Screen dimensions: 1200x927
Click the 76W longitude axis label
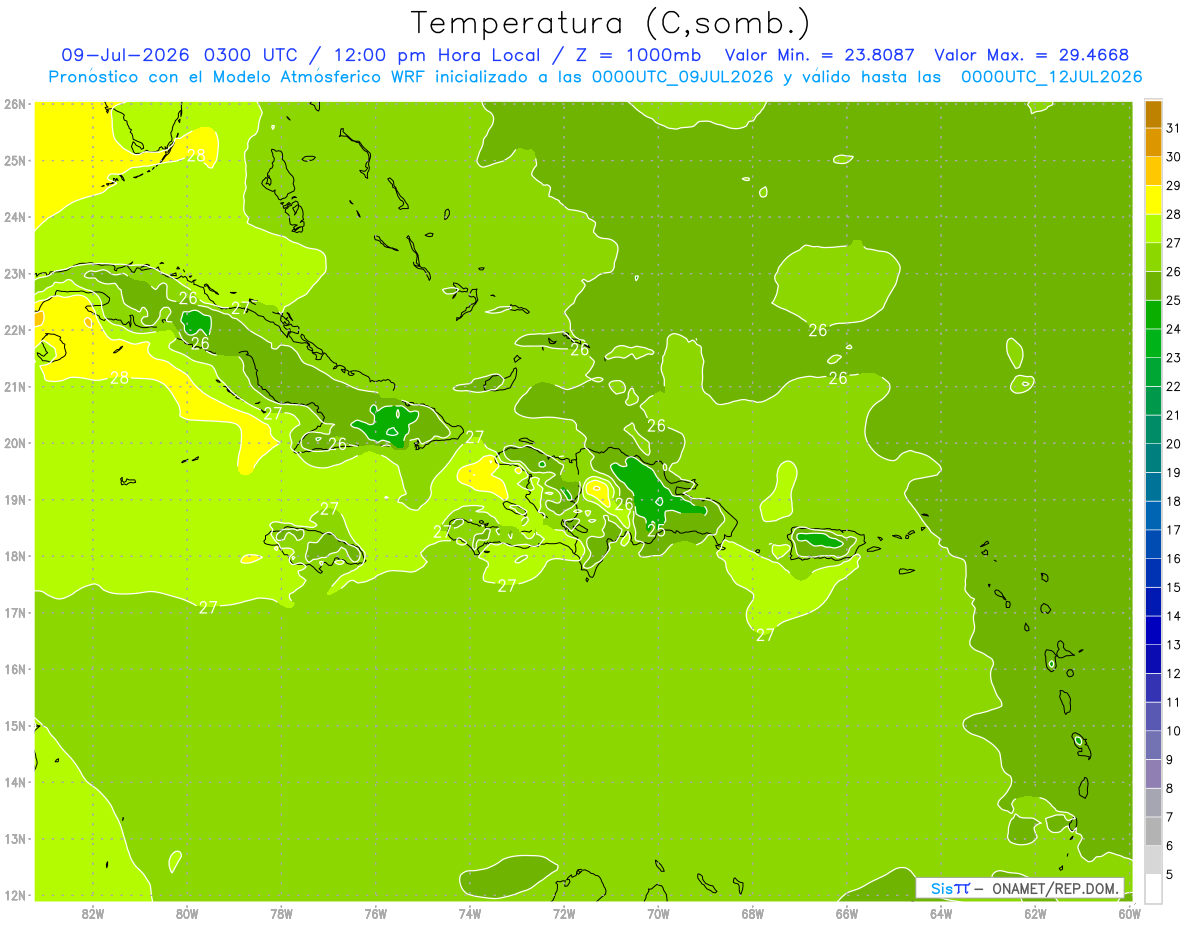tap(375, 913)
